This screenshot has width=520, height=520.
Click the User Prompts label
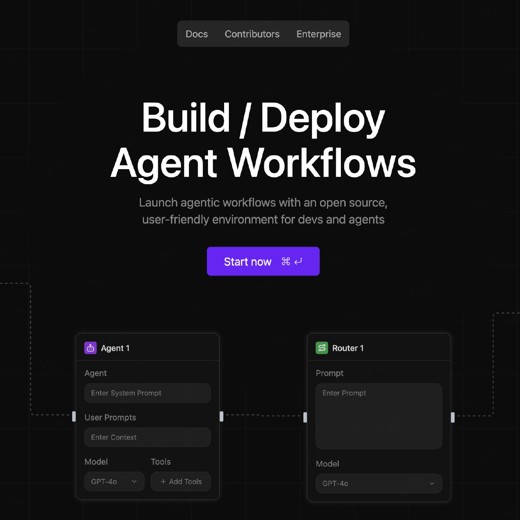110,417
